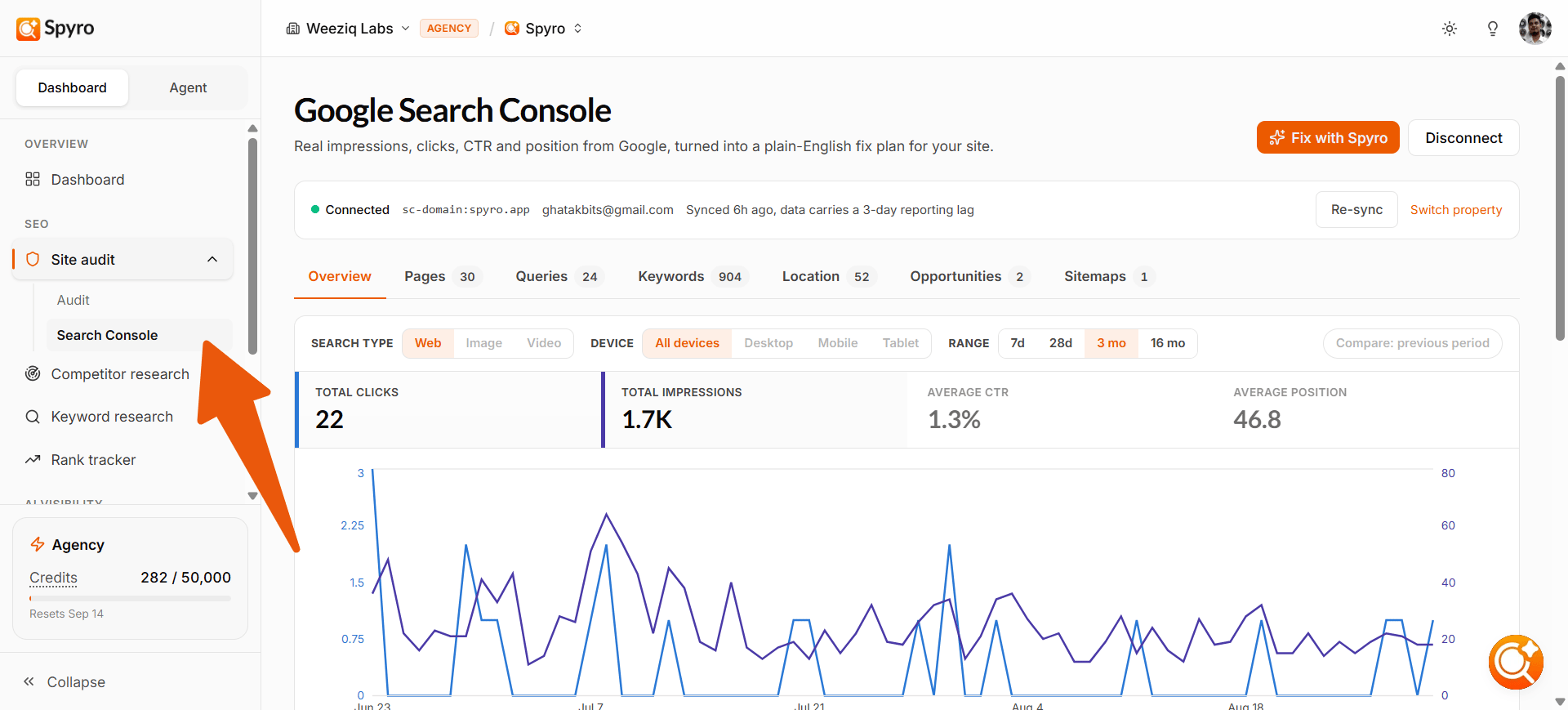This screenshot has height=710, width=1568.
Task: Toggle the Total Clicks metric card
Action: pos(448,409)
